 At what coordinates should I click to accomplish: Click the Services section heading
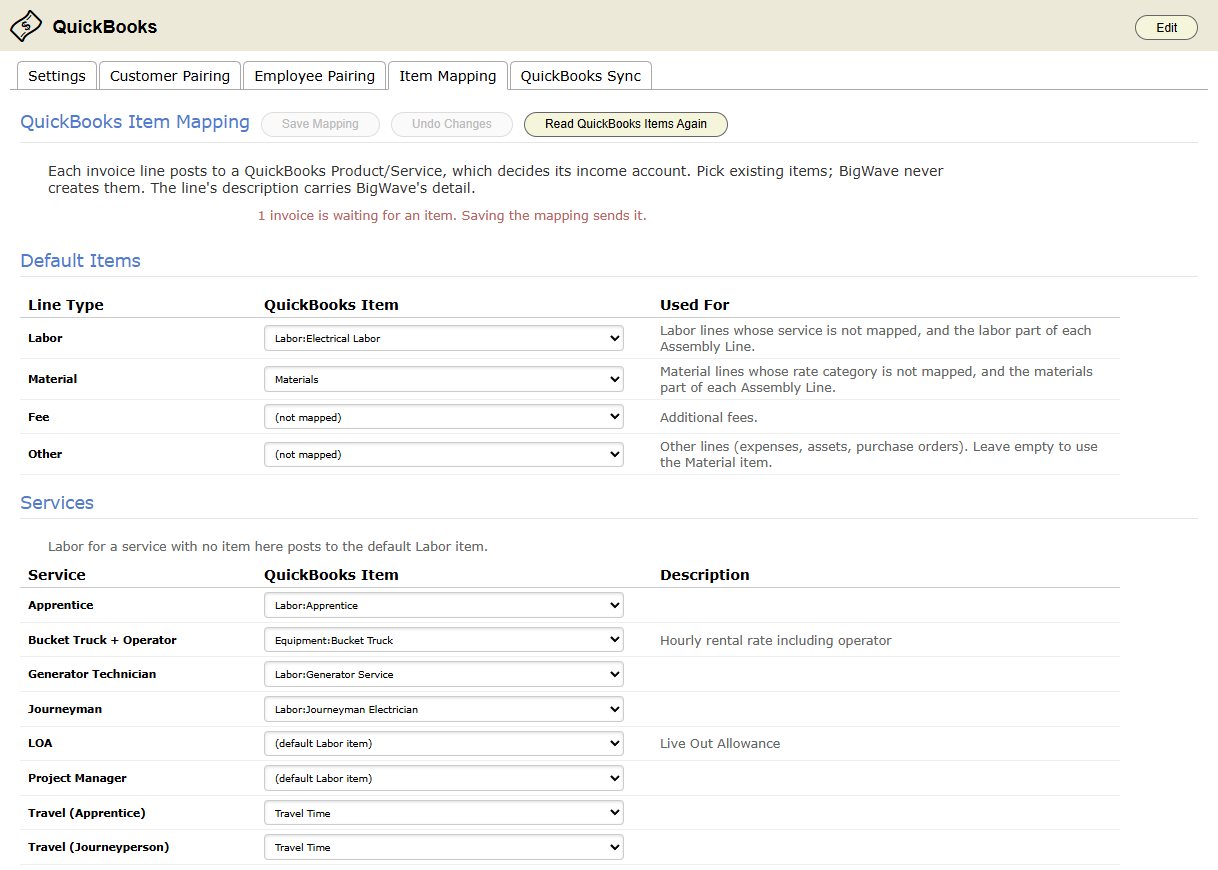57,503
